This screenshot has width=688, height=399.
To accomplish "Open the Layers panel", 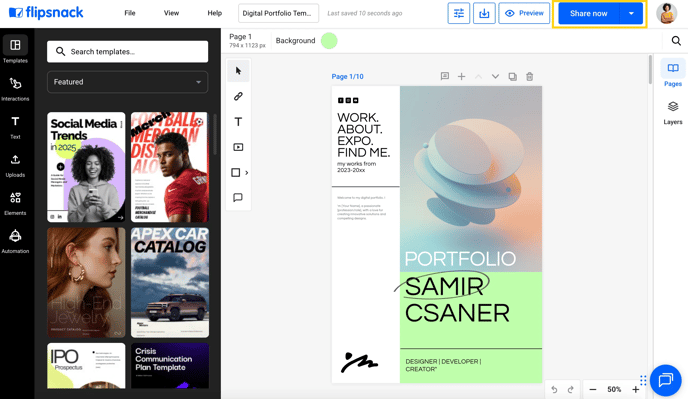I will [673, 113].
